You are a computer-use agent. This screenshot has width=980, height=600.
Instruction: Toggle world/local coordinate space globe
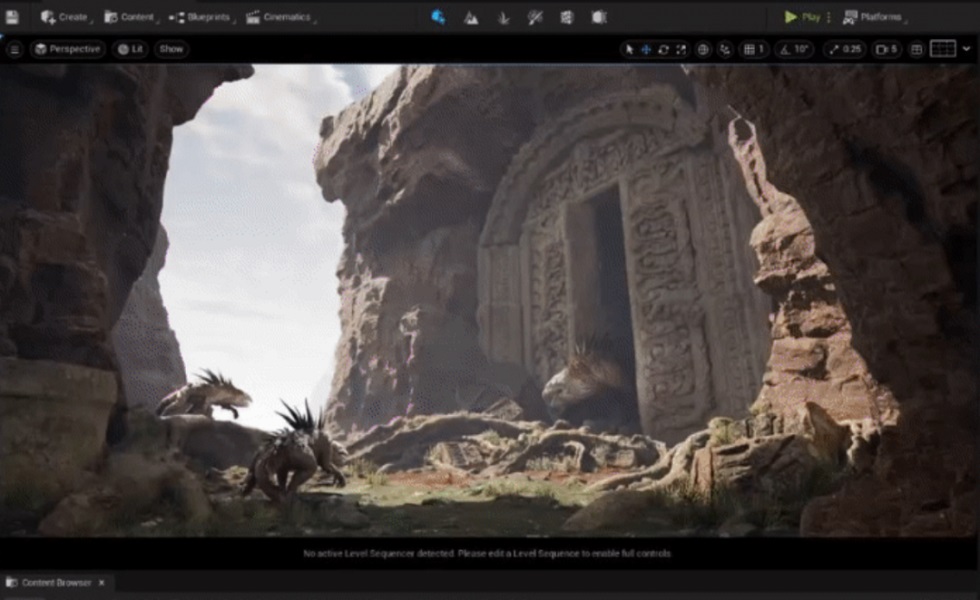coord(703,49)
